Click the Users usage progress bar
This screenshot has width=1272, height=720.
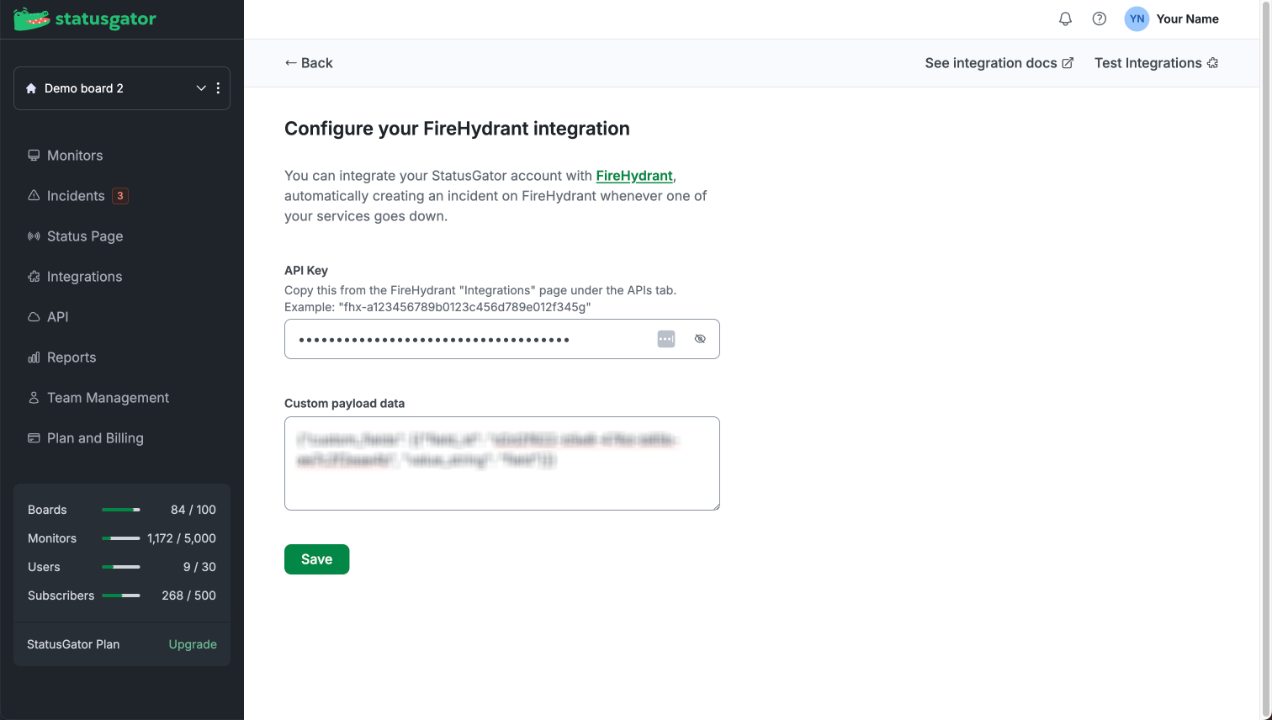click(x=121, y=567)
